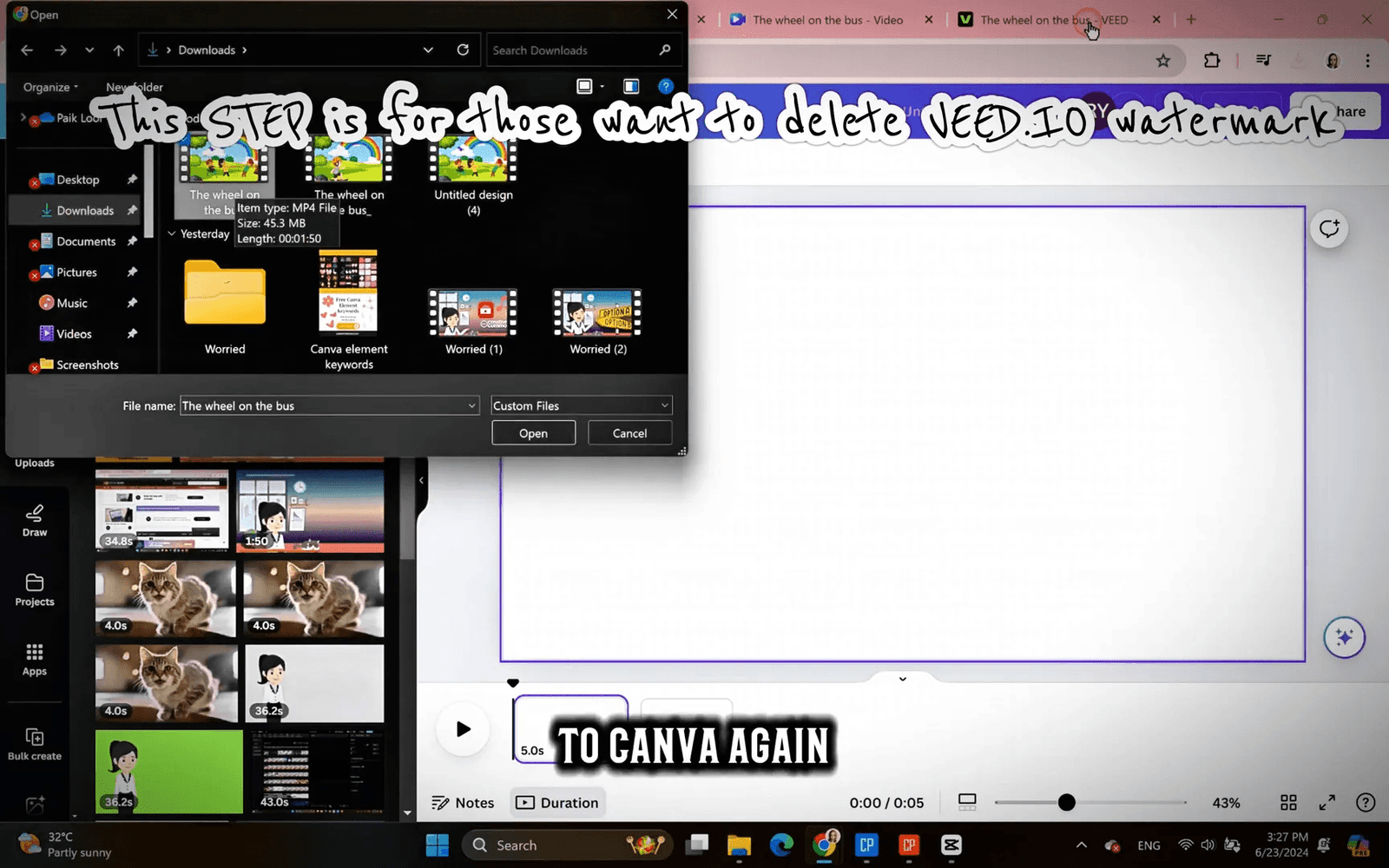The image size is (1389, 868).
Task: Select Desktop in navigation pane
Action: coord(78,180)
